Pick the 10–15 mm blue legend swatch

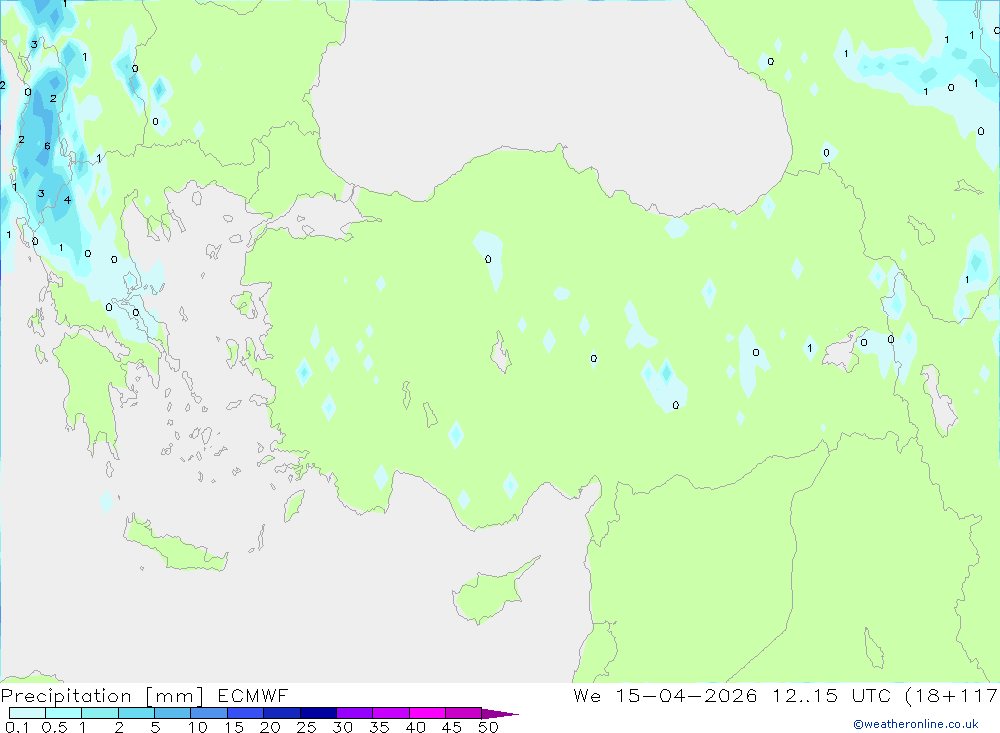209,713
